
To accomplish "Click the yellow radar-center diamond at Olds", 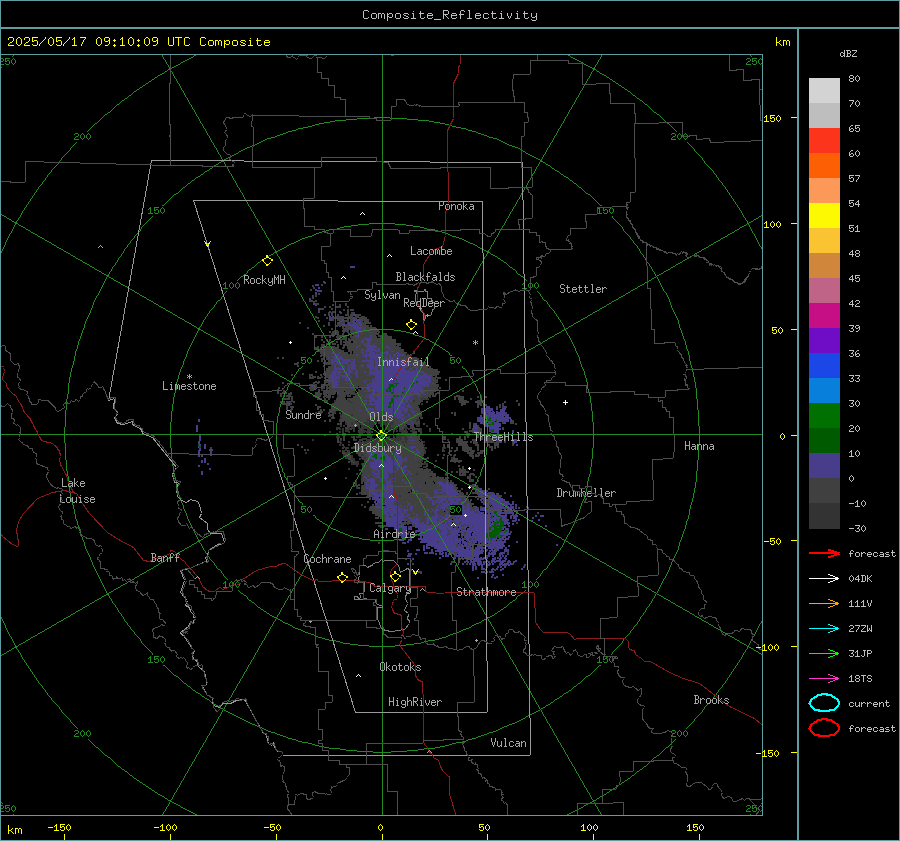I will pyautogui.click(x=381, y=436).
